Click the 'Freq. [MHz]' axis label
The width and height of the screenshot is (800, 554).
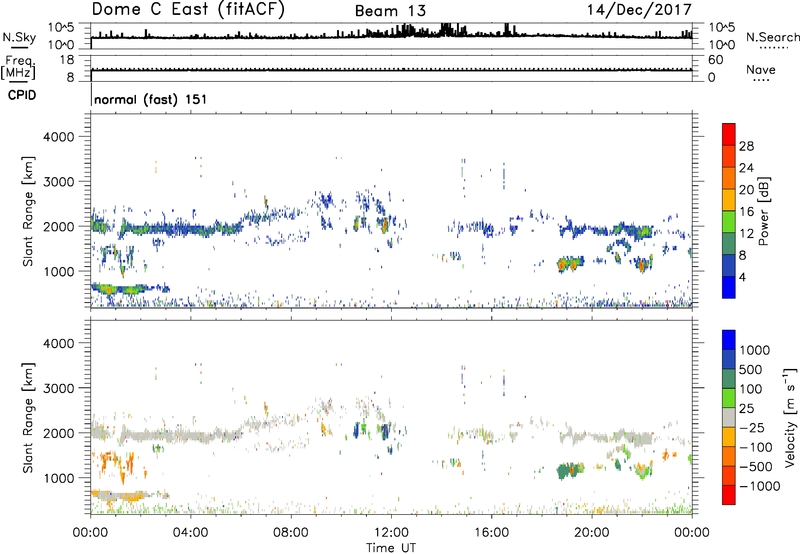19,67
